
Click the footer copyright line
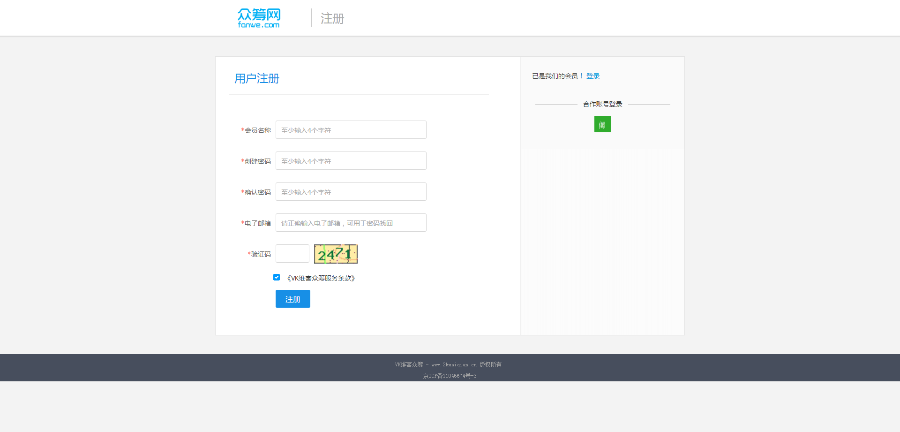coord(448,364)
